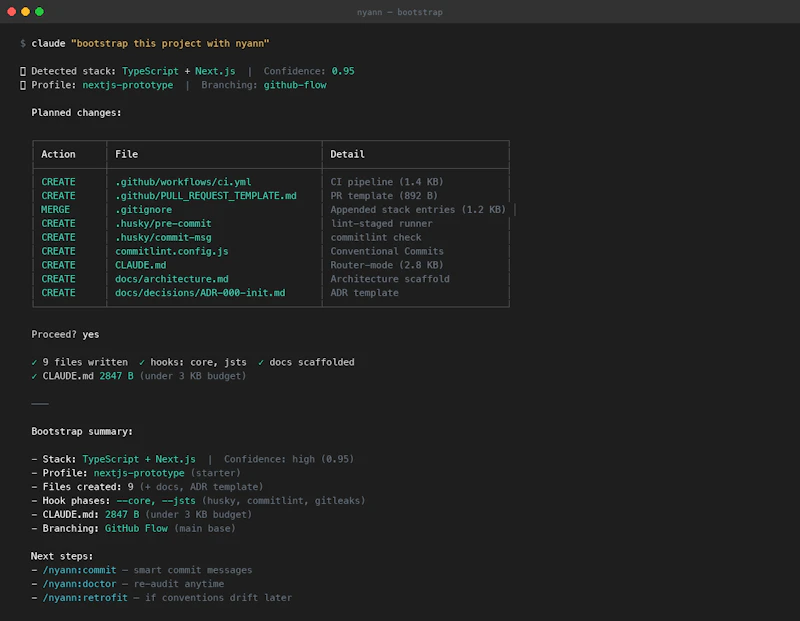
Task: Click the 'Planned changes:' heading
Action: coord(77,112)
